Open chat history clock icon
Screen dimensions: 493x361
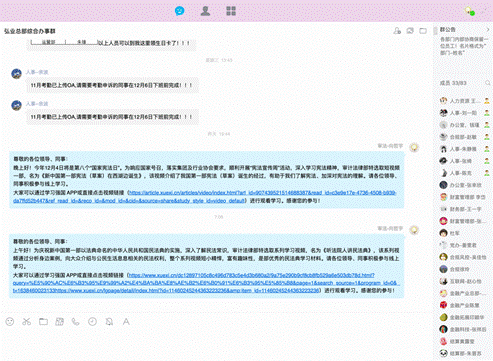click(92, 322)
